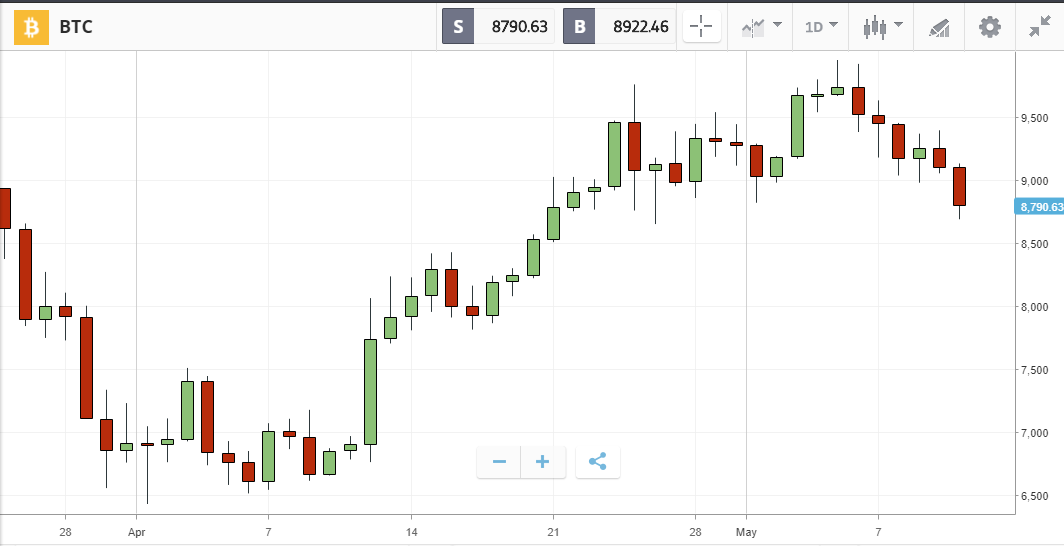Image resolution: width=1064 pixels, height=546 pixels.
Task: Click the S sell button
Action: (458, 27)
